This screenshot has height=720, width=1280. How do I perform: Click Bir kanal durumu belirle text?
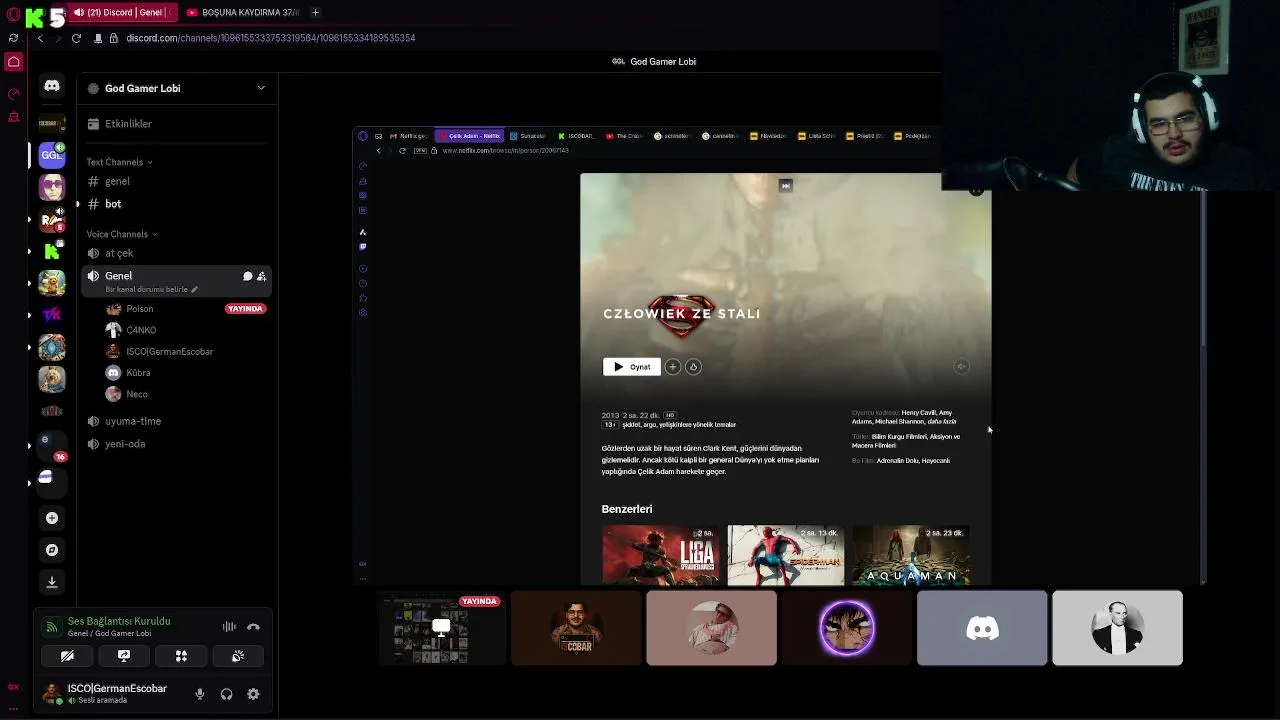[146, 290]
